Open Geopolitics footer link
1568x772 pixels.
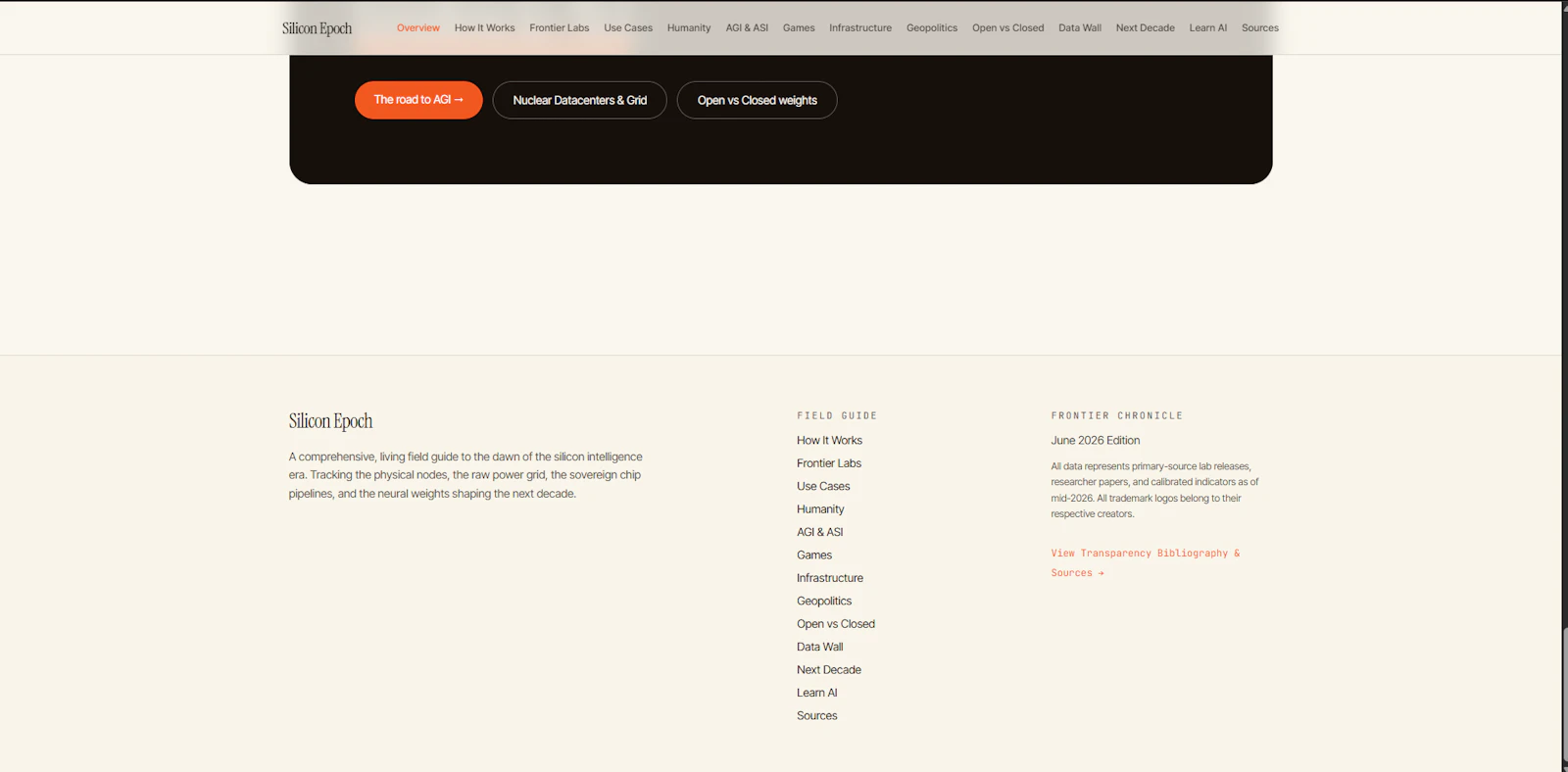(824, 602)
